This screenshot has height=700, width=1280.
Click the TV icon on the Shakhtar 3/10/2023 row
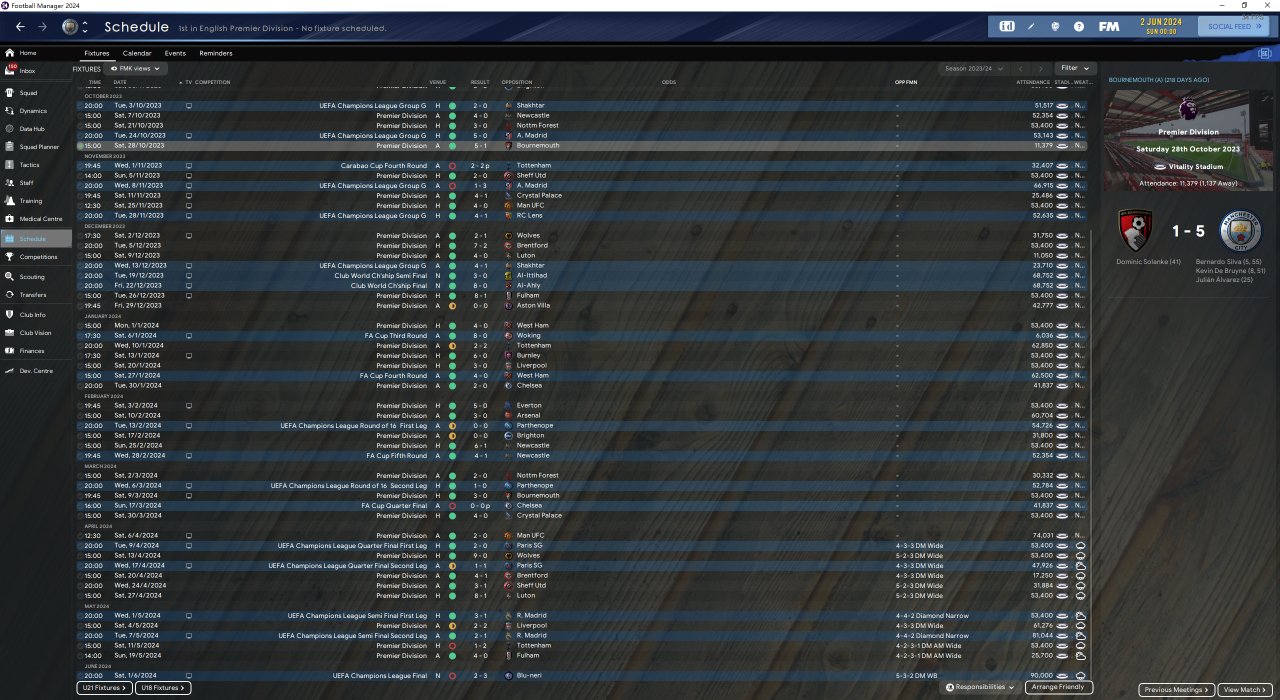[x=189, y=105]
